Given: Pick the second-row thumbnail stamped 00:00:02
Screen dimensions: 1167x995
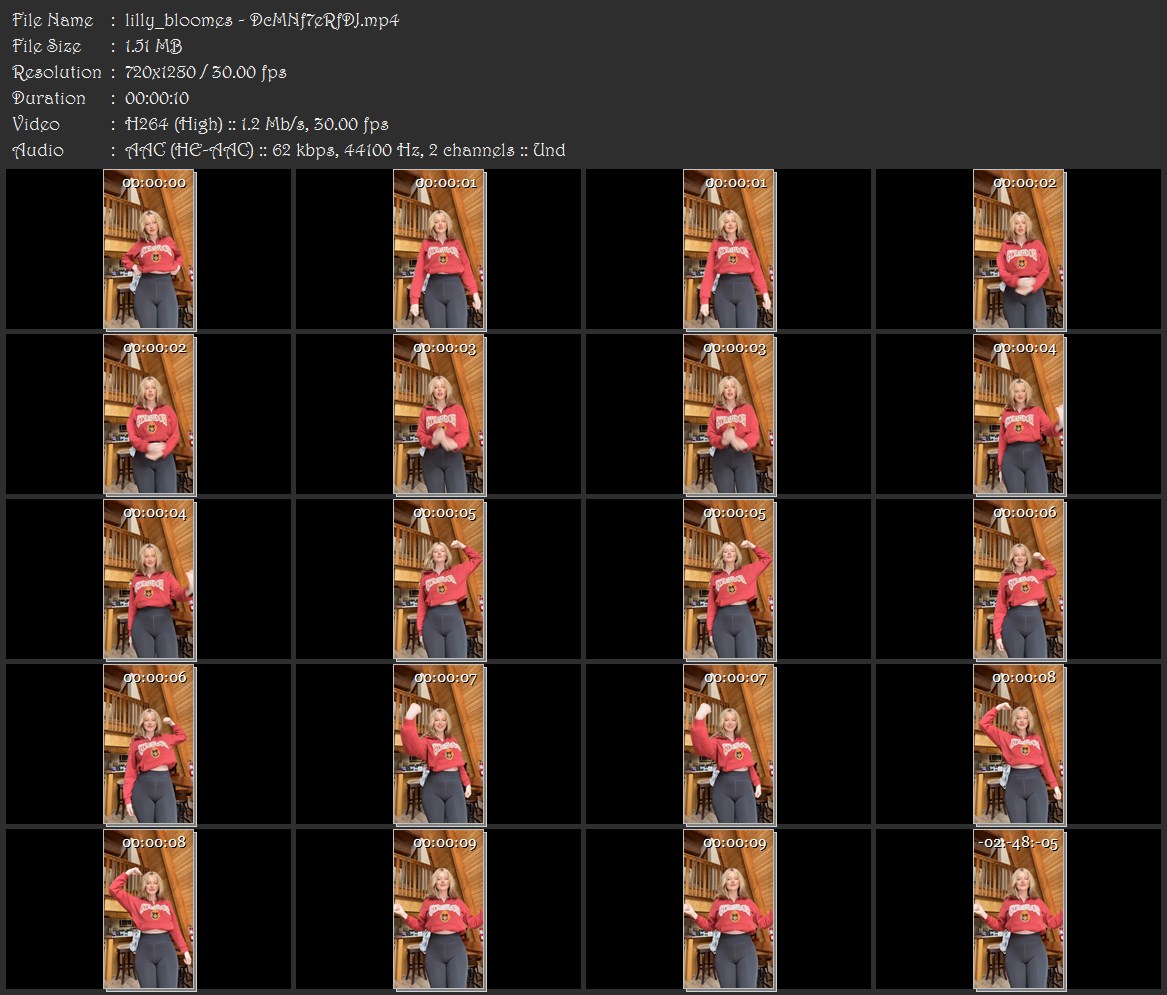Looking at the screenshot, I should (x=149, y=415).
